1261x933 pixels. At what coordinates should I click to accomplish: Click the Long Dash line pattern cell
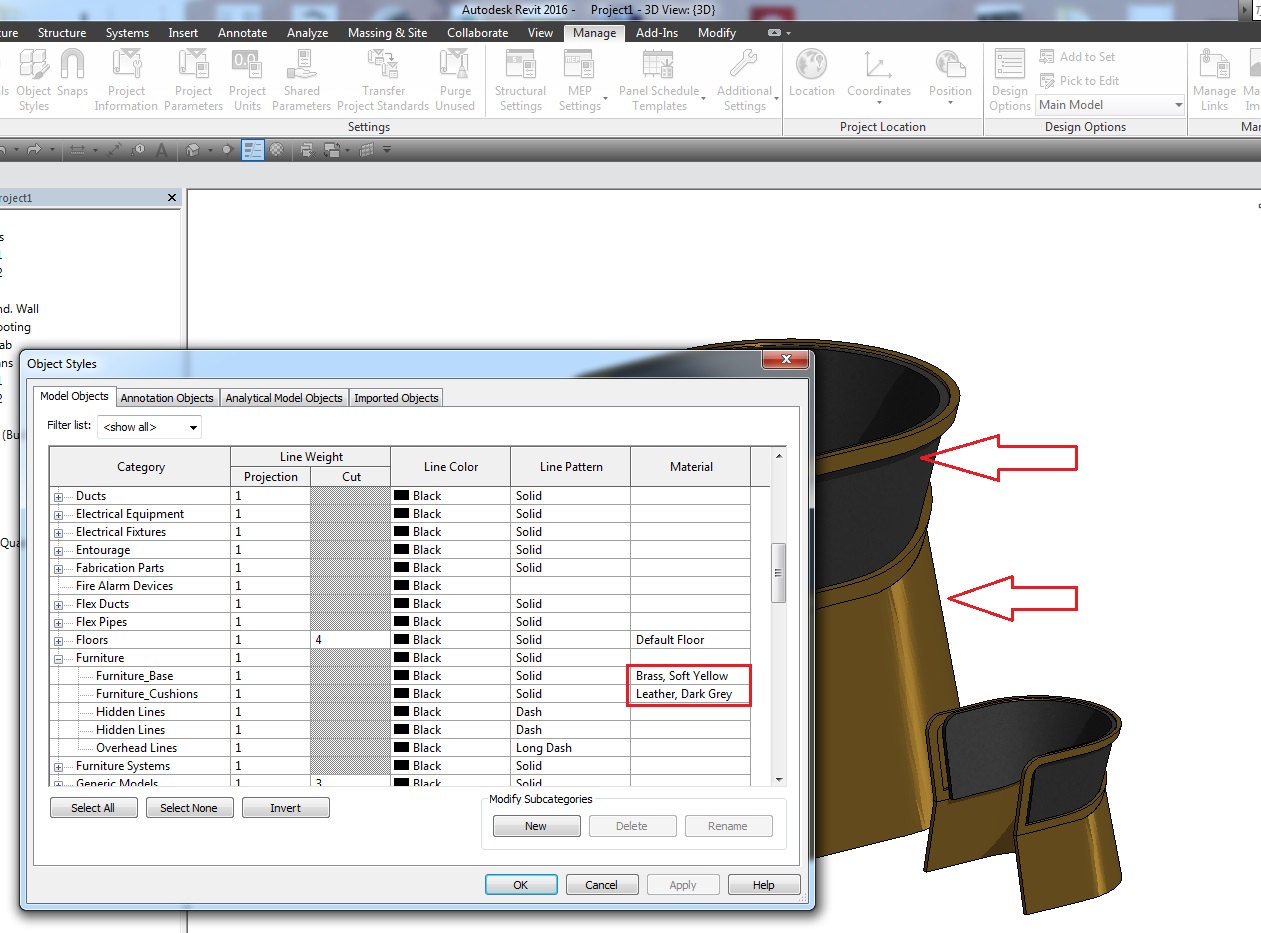(x=570, y=748)
